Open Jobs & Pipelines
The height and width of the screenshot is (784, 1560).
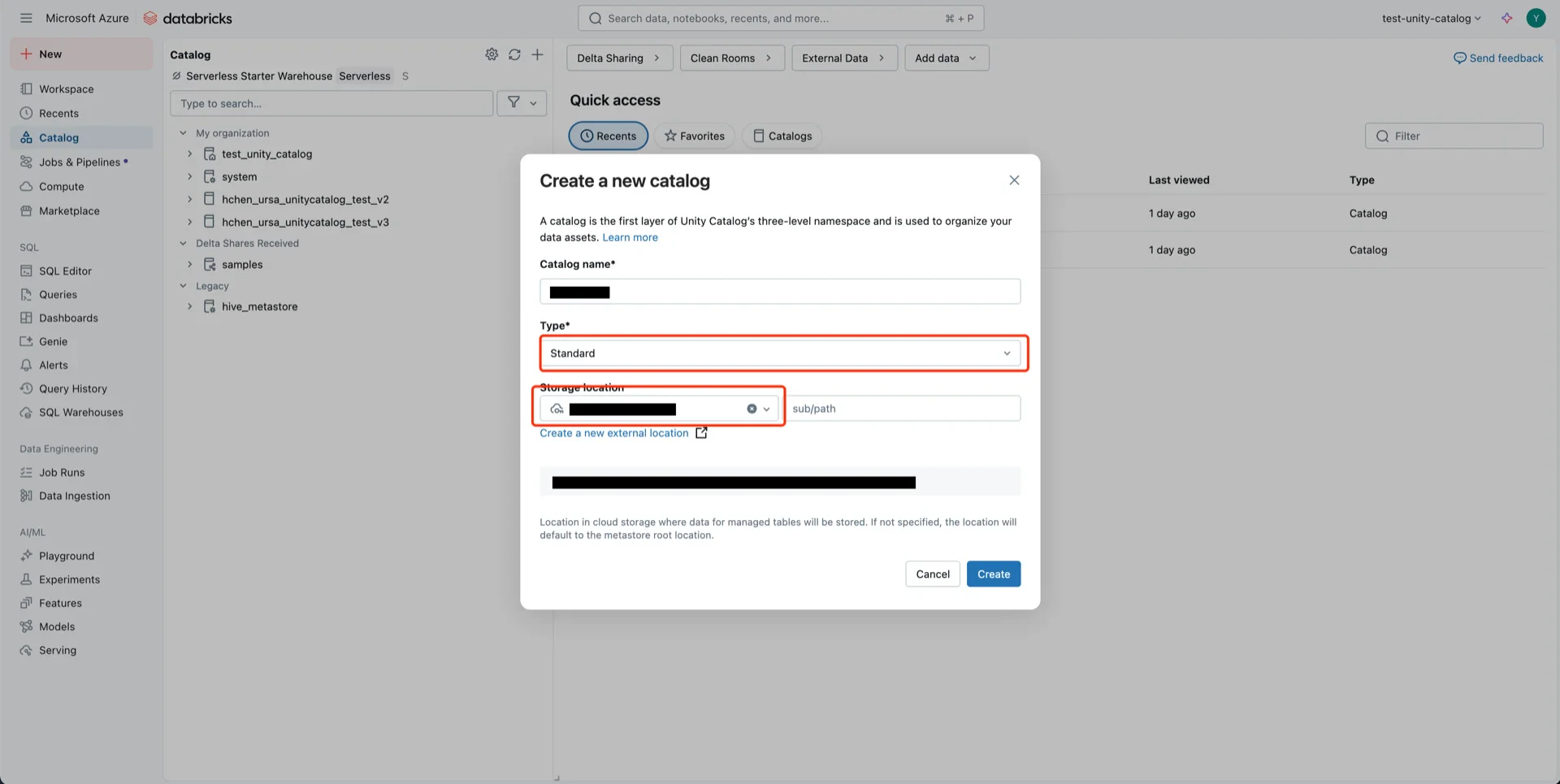click(x=81, y=162)
